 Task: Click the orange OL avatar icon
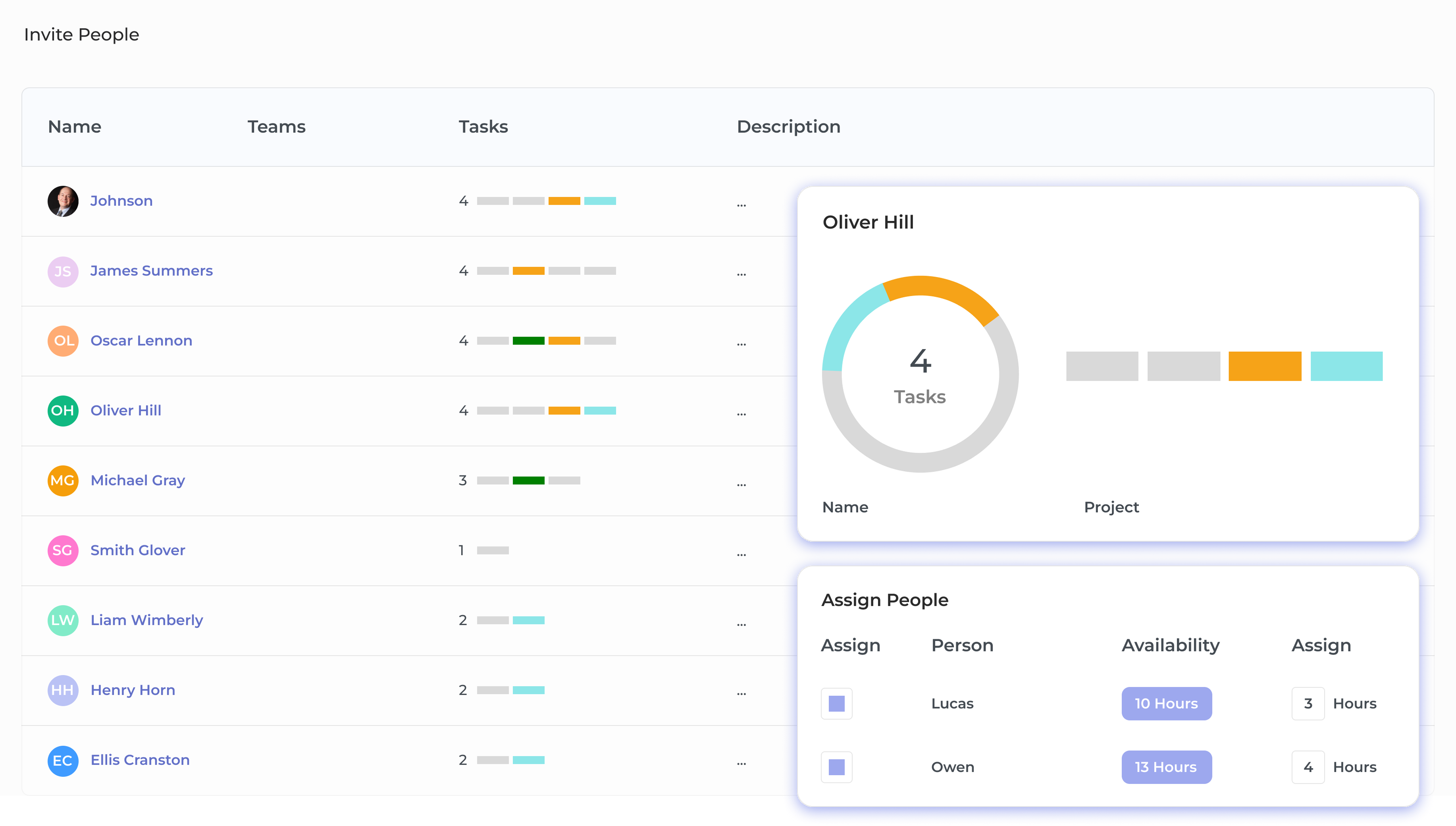[x=63, y=341]
